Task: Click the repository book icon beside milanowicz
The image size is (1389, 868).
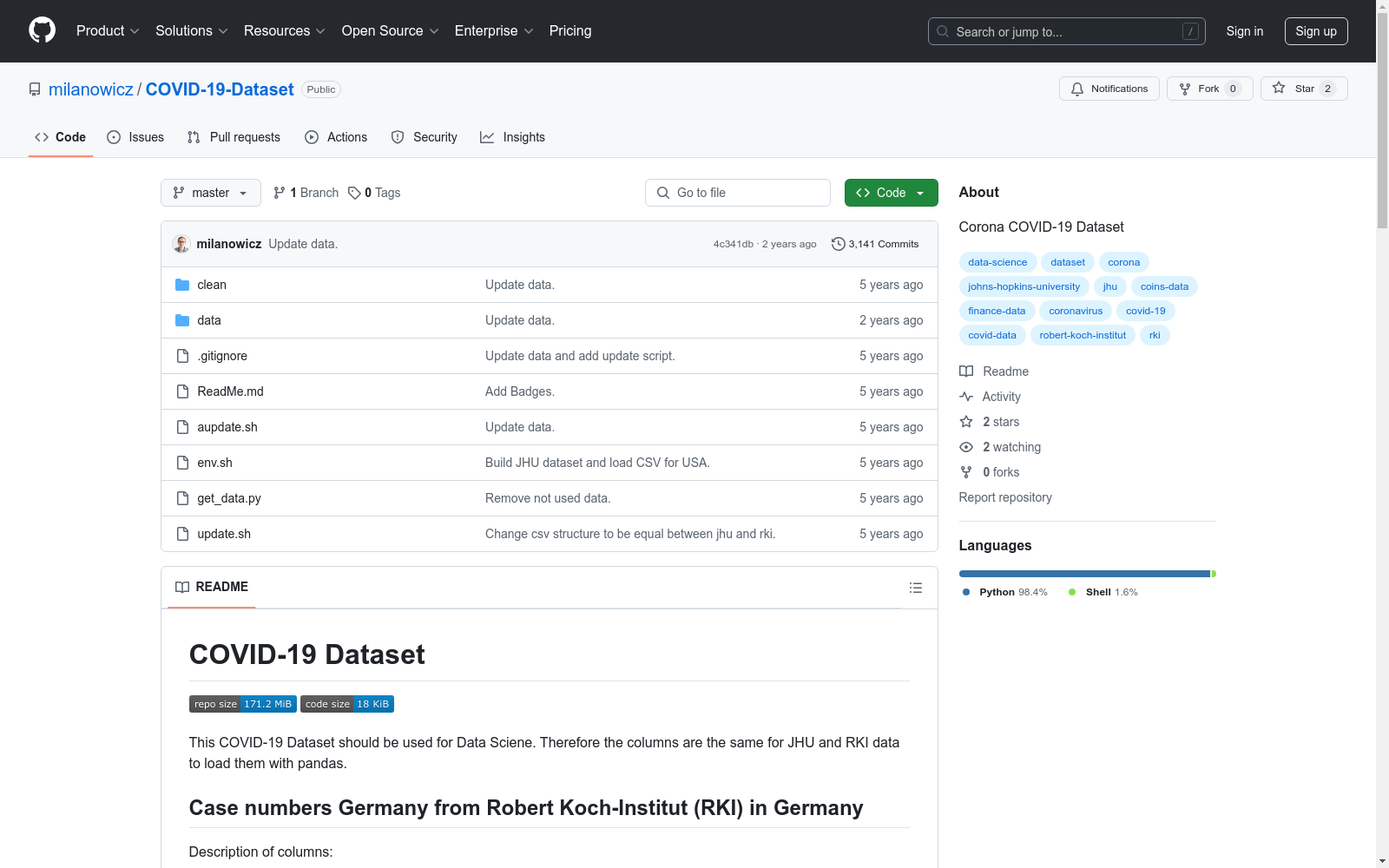Action: pos(35,89)
